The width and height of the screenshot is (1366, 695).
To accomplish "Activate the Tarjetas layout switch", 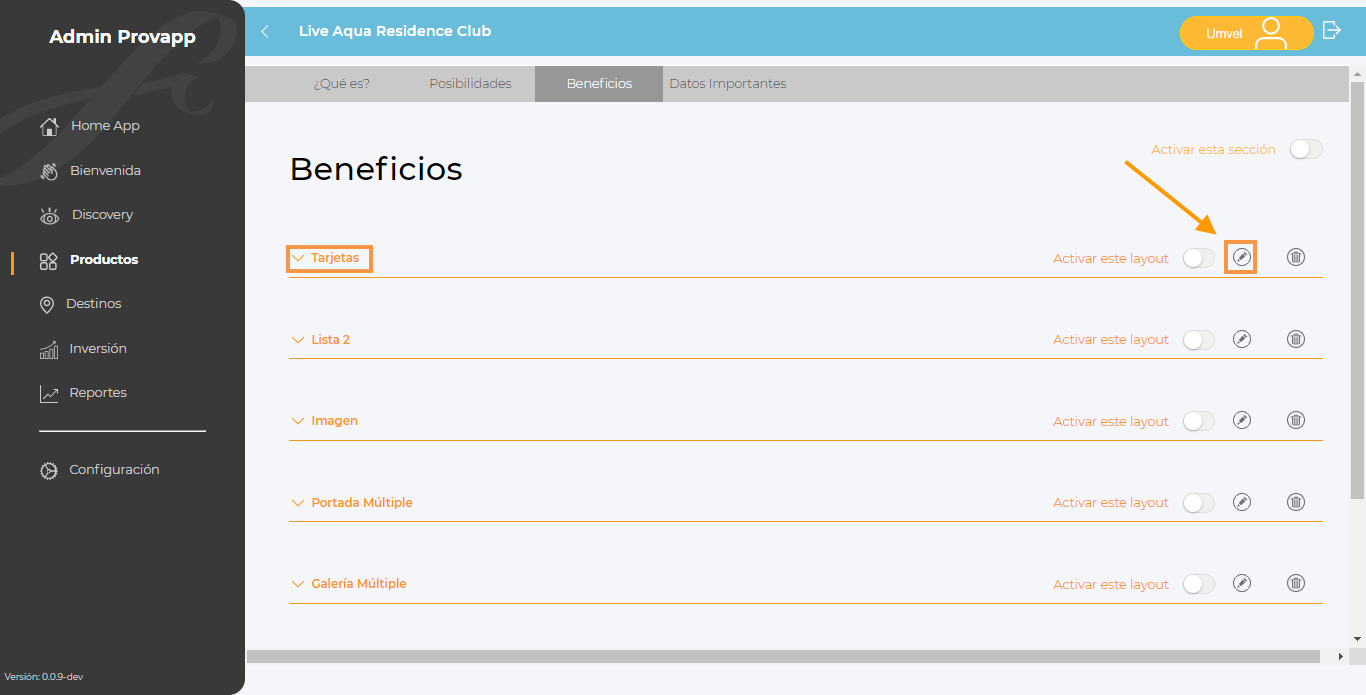I will (1198, 258).
